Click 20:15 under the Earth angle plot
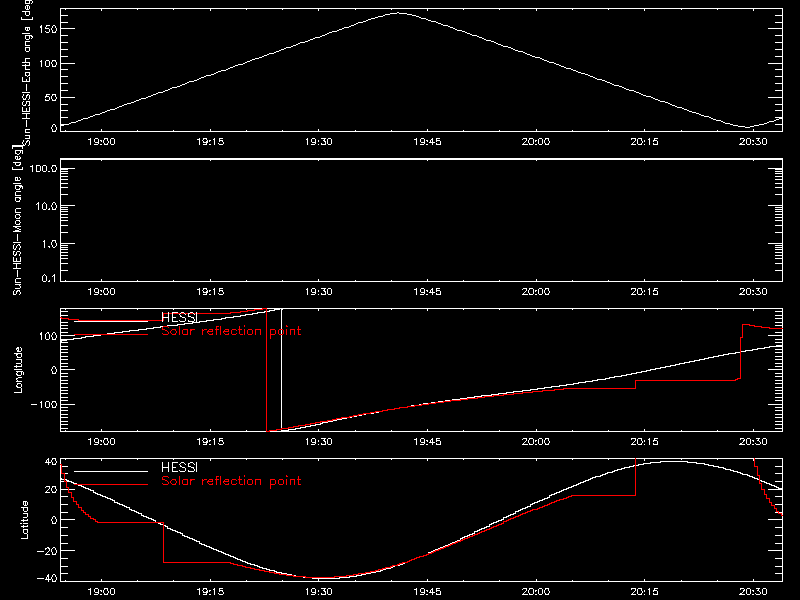800x600 pixels. [644, 141]
